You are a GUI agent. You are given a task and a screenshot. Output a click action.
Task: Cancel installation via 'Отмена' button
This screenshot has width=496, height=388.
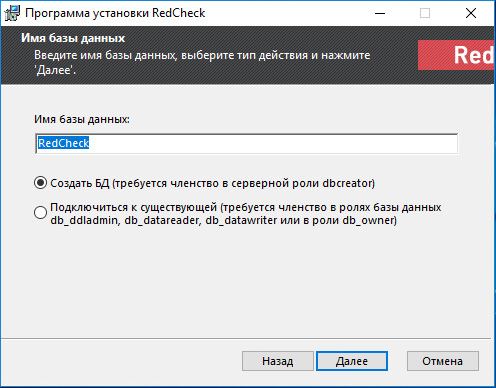[443, 361]
